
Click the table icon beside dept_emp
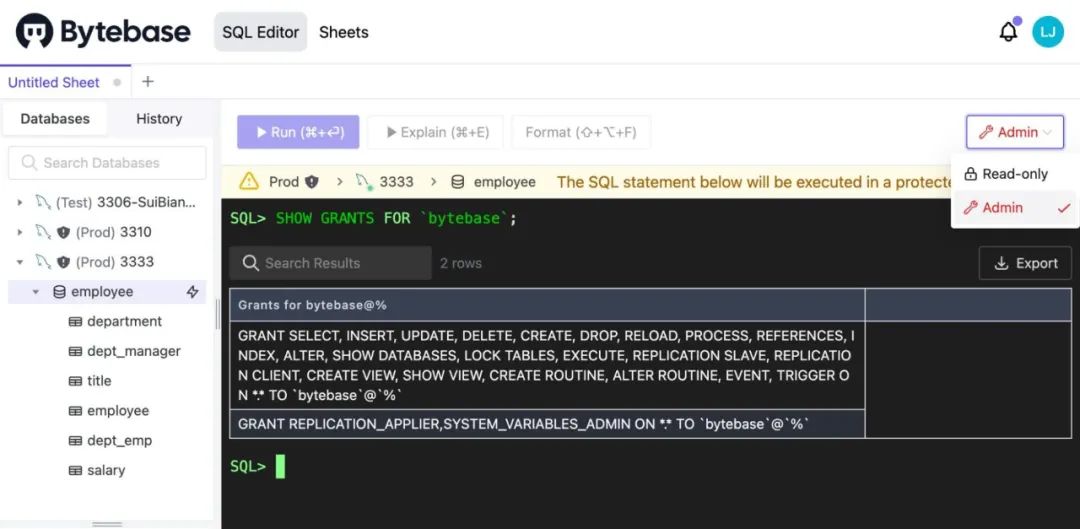[x=75, y=441]
